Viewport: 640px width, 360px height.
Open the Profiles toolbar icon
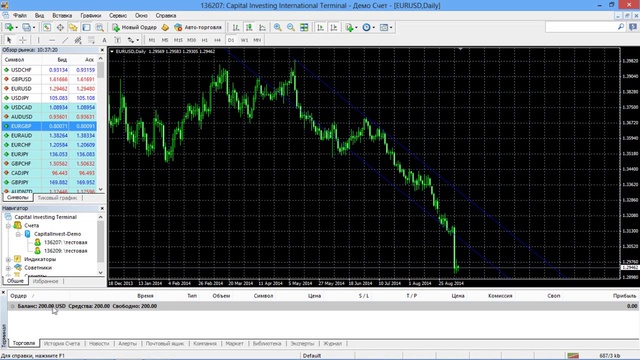[26, 27]
